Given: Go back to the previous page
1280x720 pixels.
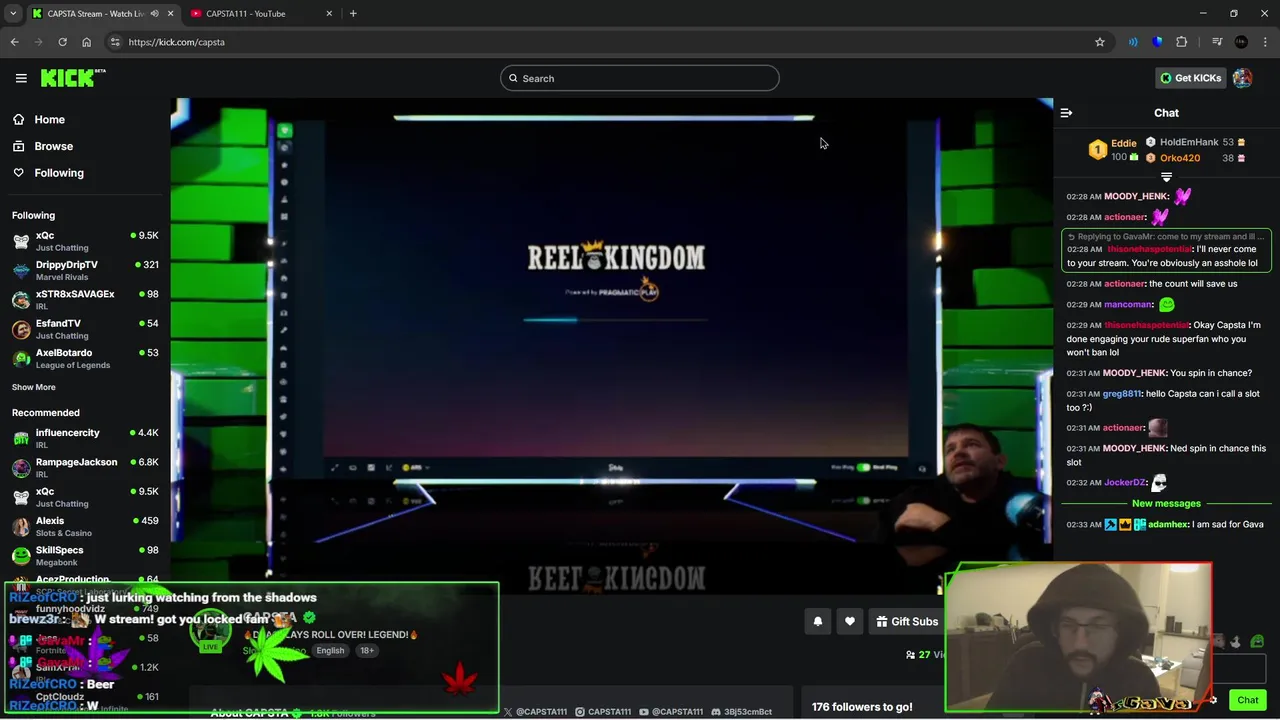Looking at the screenshot, I should (14, 42).
